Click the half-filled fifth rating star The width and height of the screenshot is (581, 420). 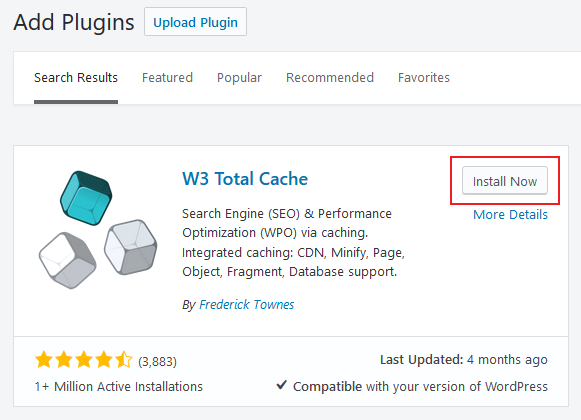pos(123,360)
